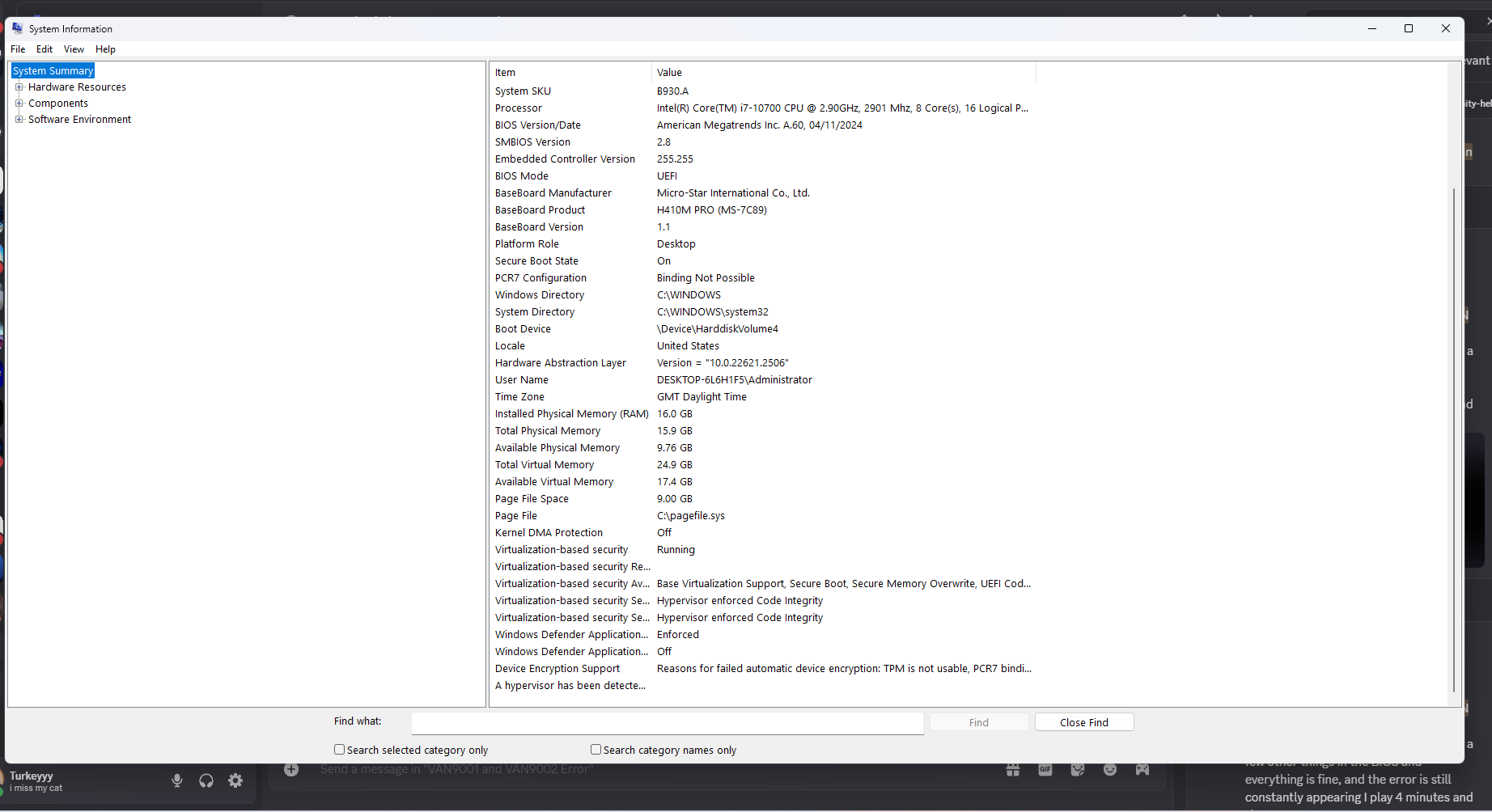Image resolution: width=1492 pixels, height=812 pixels.
Task: Select the Hardware Abstraction Layer row
Action: [x=762, y=363]
